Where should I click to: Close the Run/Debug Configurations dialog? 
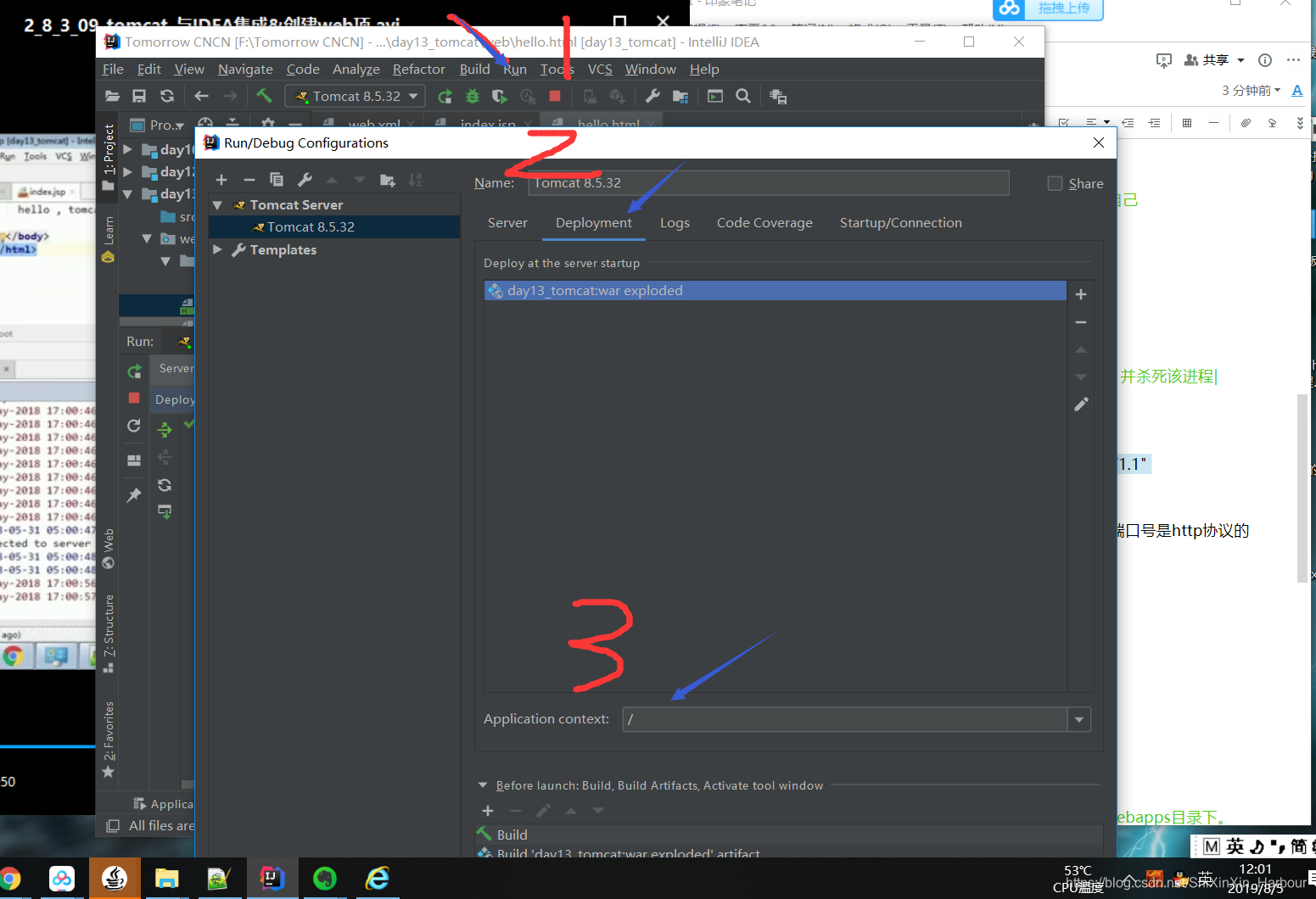[x=1099, y=142]
